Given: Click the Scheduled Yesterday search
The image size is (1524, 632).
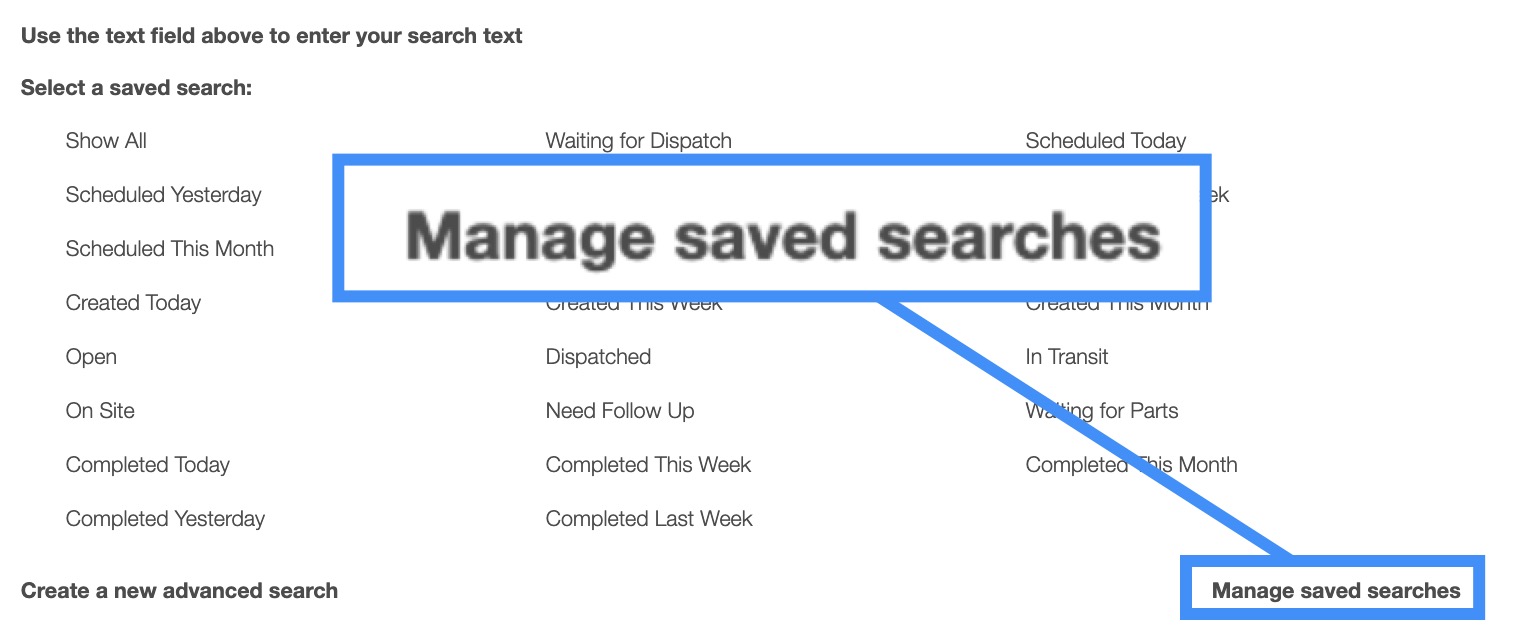Looking at the screenshot, I should point(163,195).
